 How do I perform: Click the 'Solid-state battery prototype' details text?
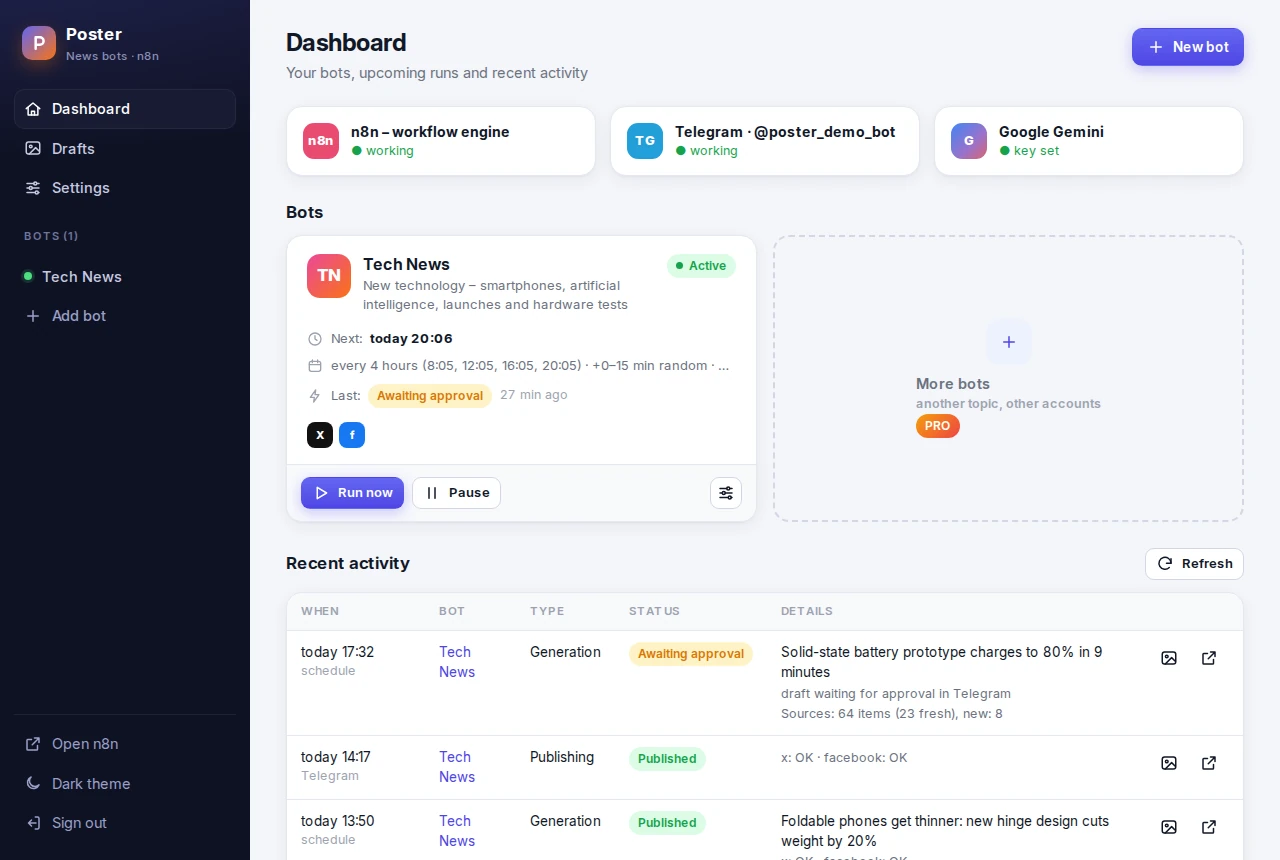[942, 662]
